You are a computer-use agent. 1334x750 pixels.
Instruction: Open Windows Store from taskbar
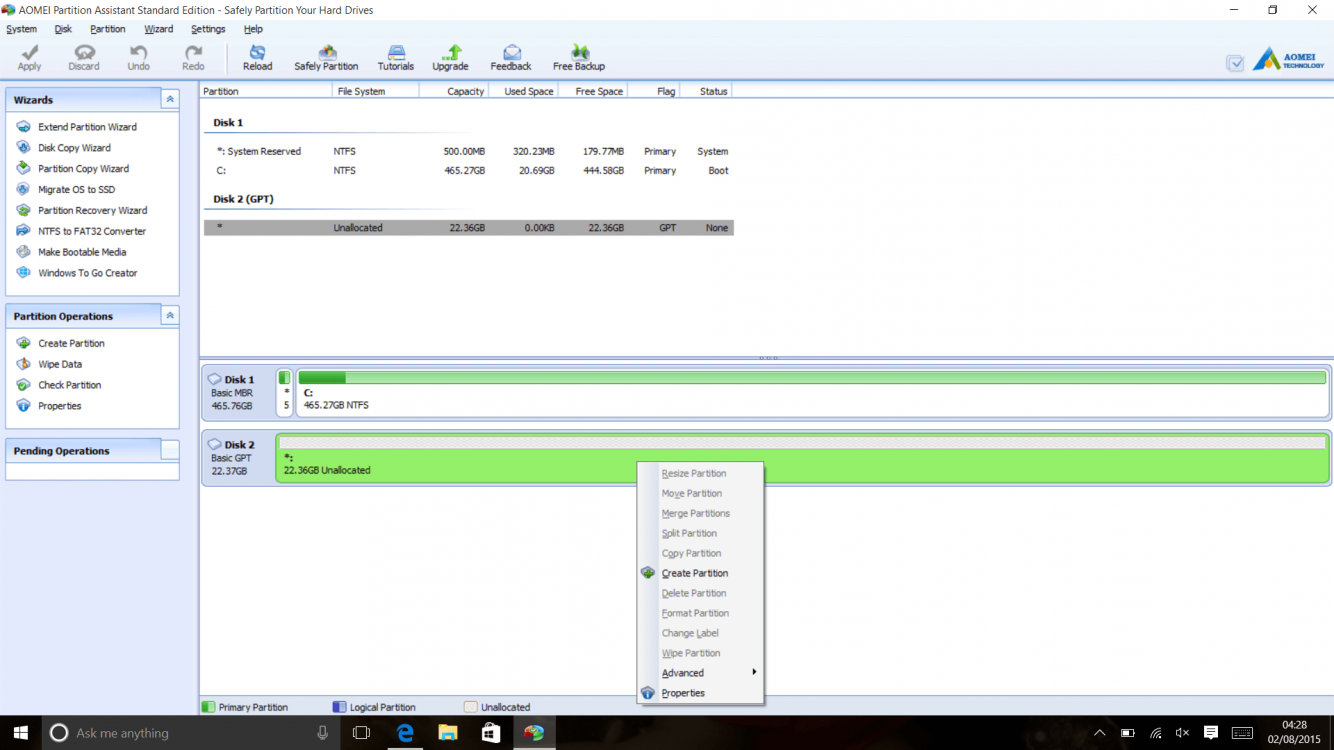click(x=491, y=733)
